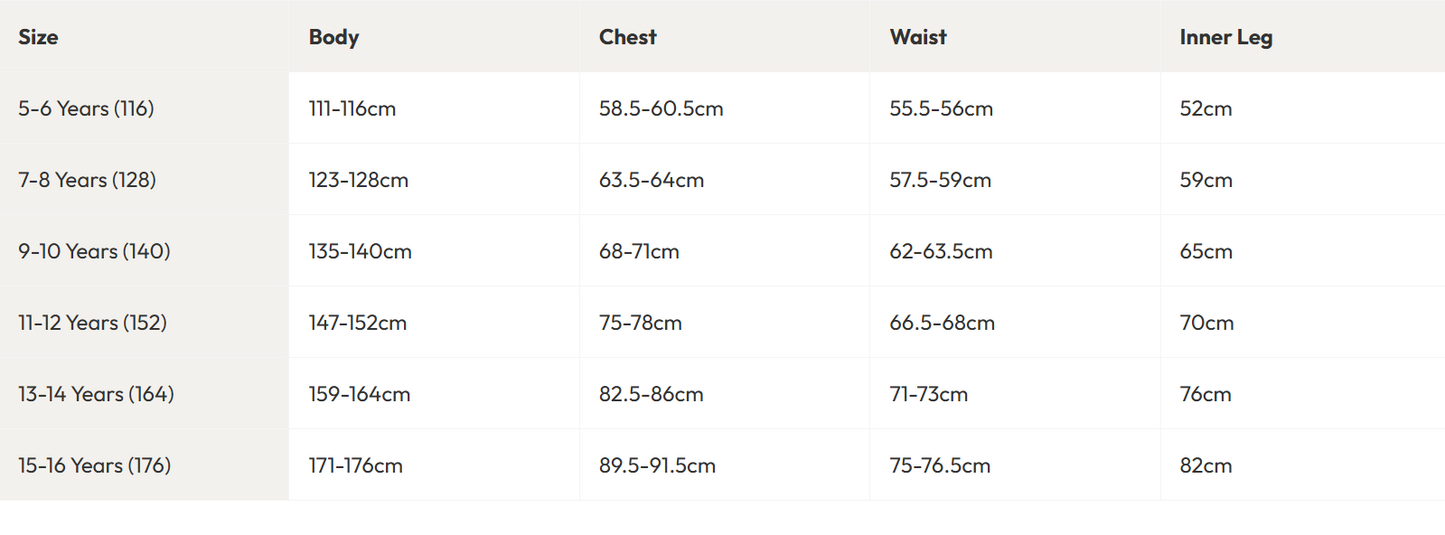Click the 62-63.5cm waist measurement cell
The height and width of the screenshot is (535, 1445).
(941, 251)
